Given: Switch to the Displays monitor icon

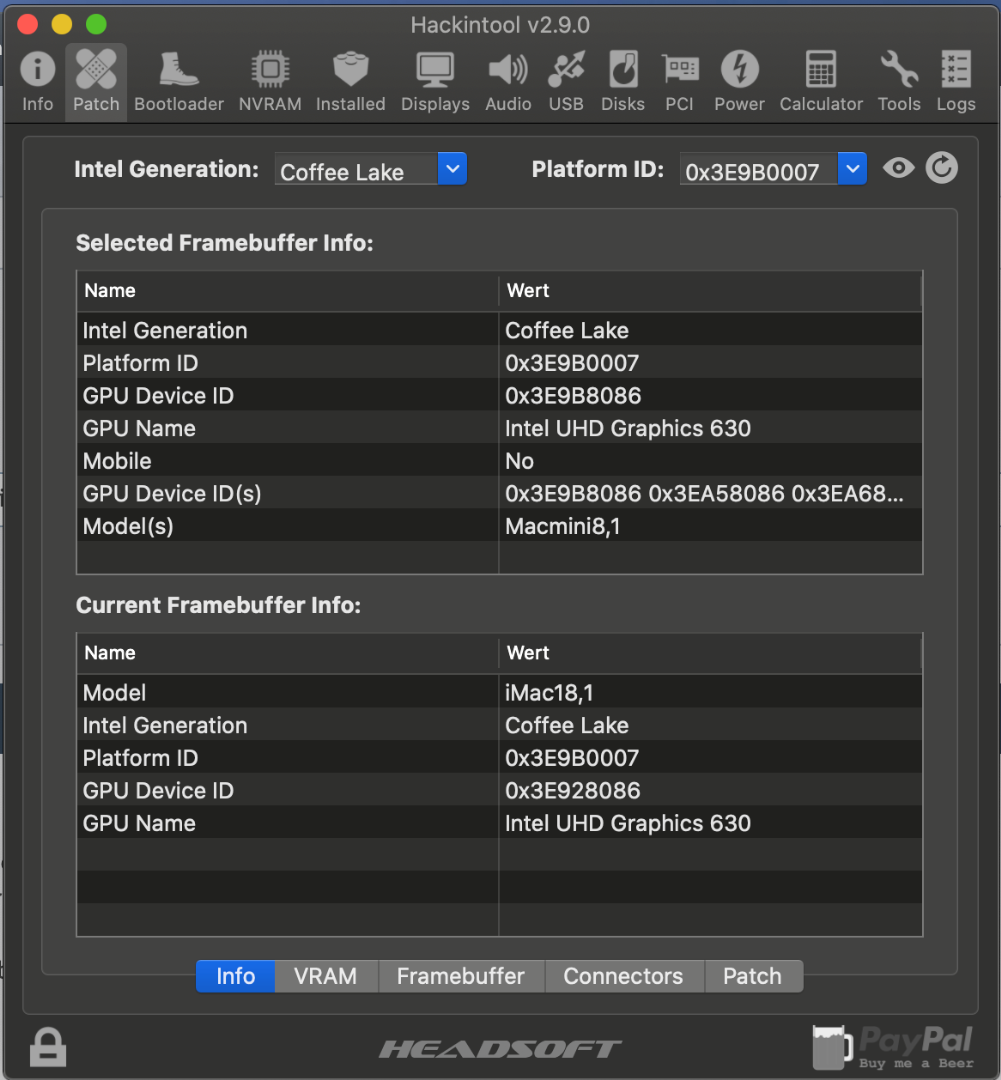Looking at the screenshot, I should [x=435, y=71].
